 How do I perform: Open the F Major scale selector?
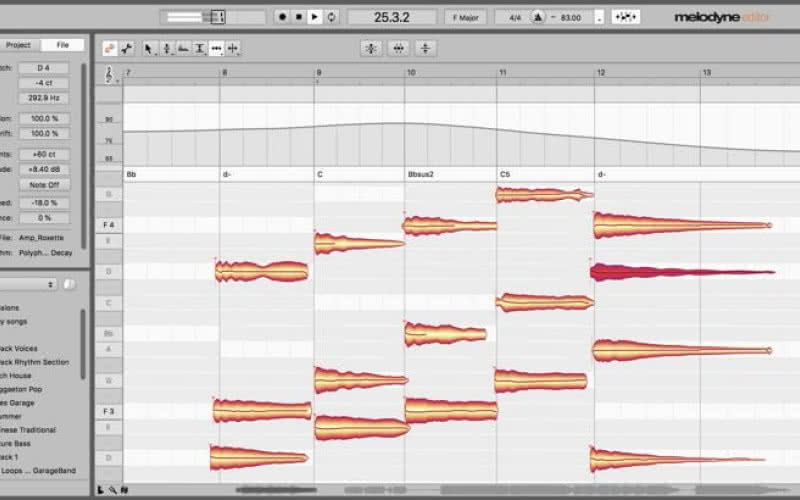tap(465, 17)
